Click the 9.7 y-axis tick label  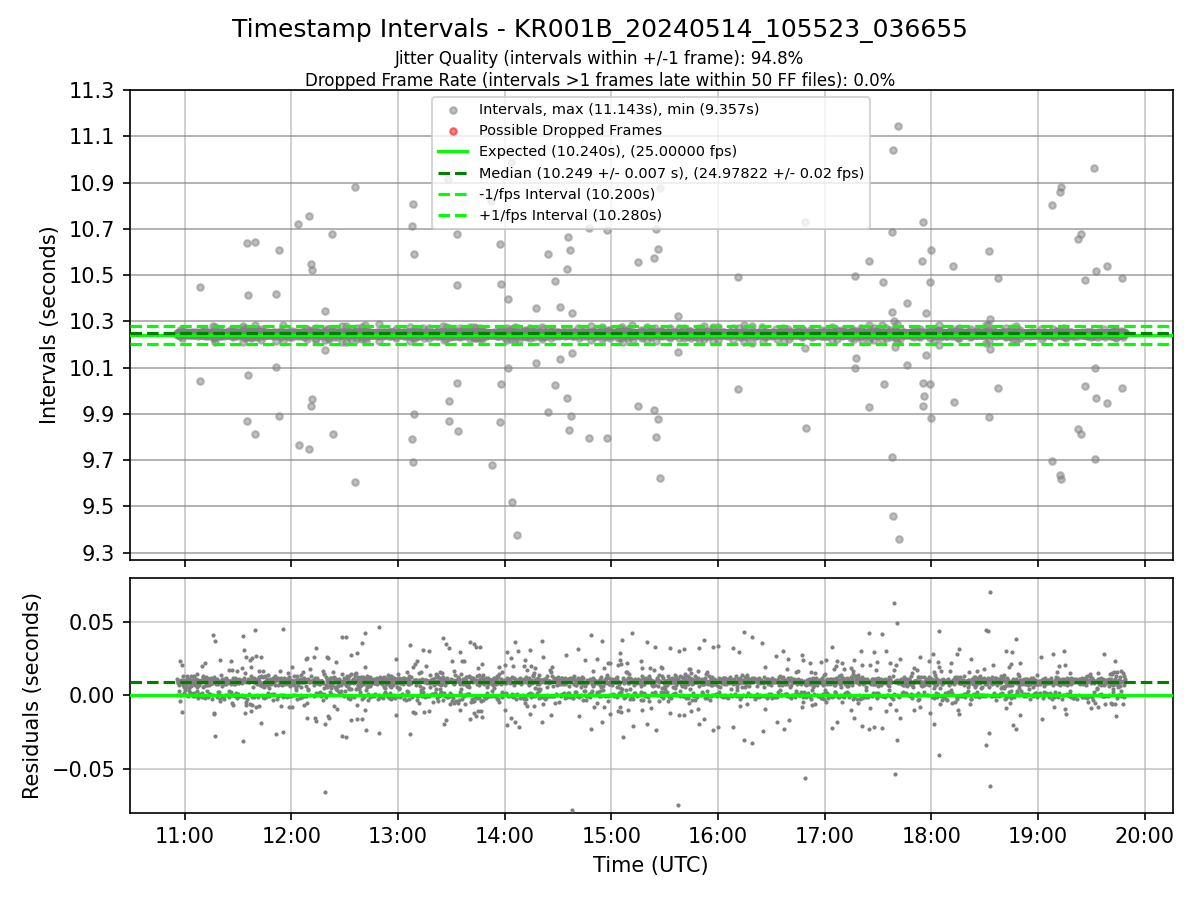coord(100,461)
